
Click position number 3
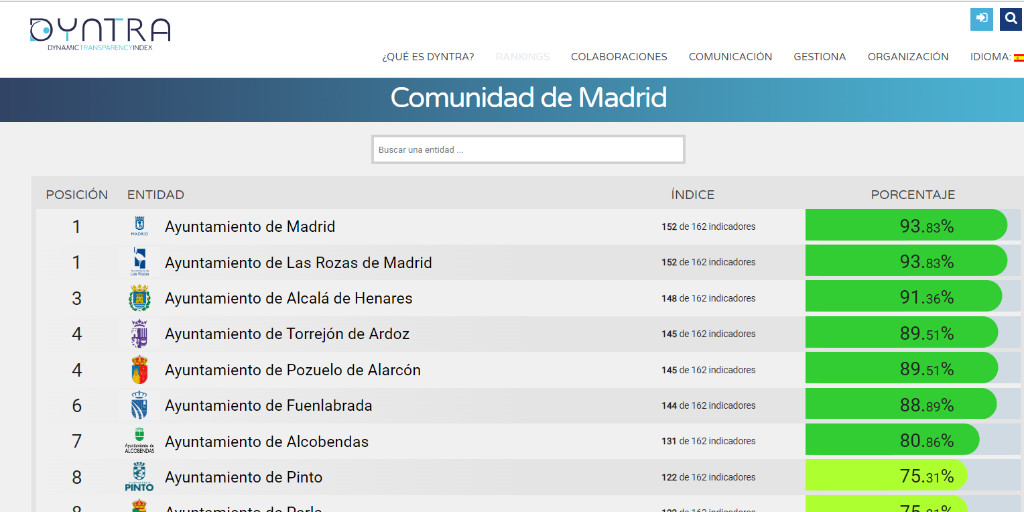click(76, 298)
